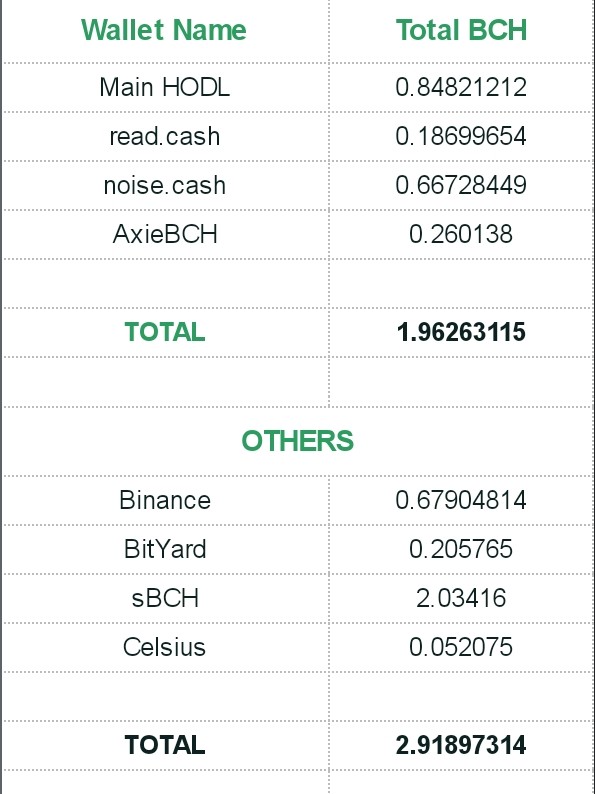The width and height of the screenshot is (595, 794).
Task: Select noise.cash amount 0.66728449
Action: tap(461, 185)
